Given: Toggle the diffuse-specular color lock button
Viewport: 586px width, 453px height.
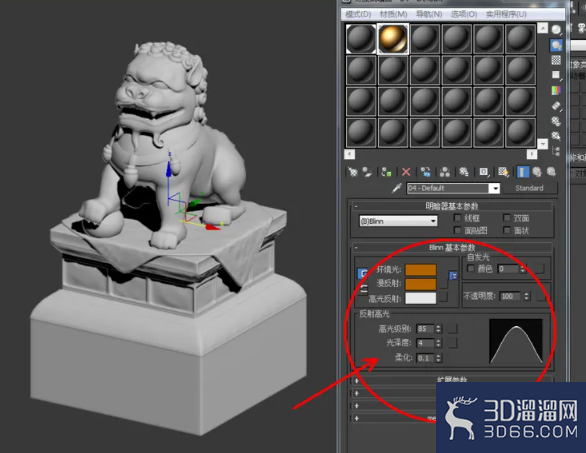Looking at the screenshot, I should (x=363, y=289).
